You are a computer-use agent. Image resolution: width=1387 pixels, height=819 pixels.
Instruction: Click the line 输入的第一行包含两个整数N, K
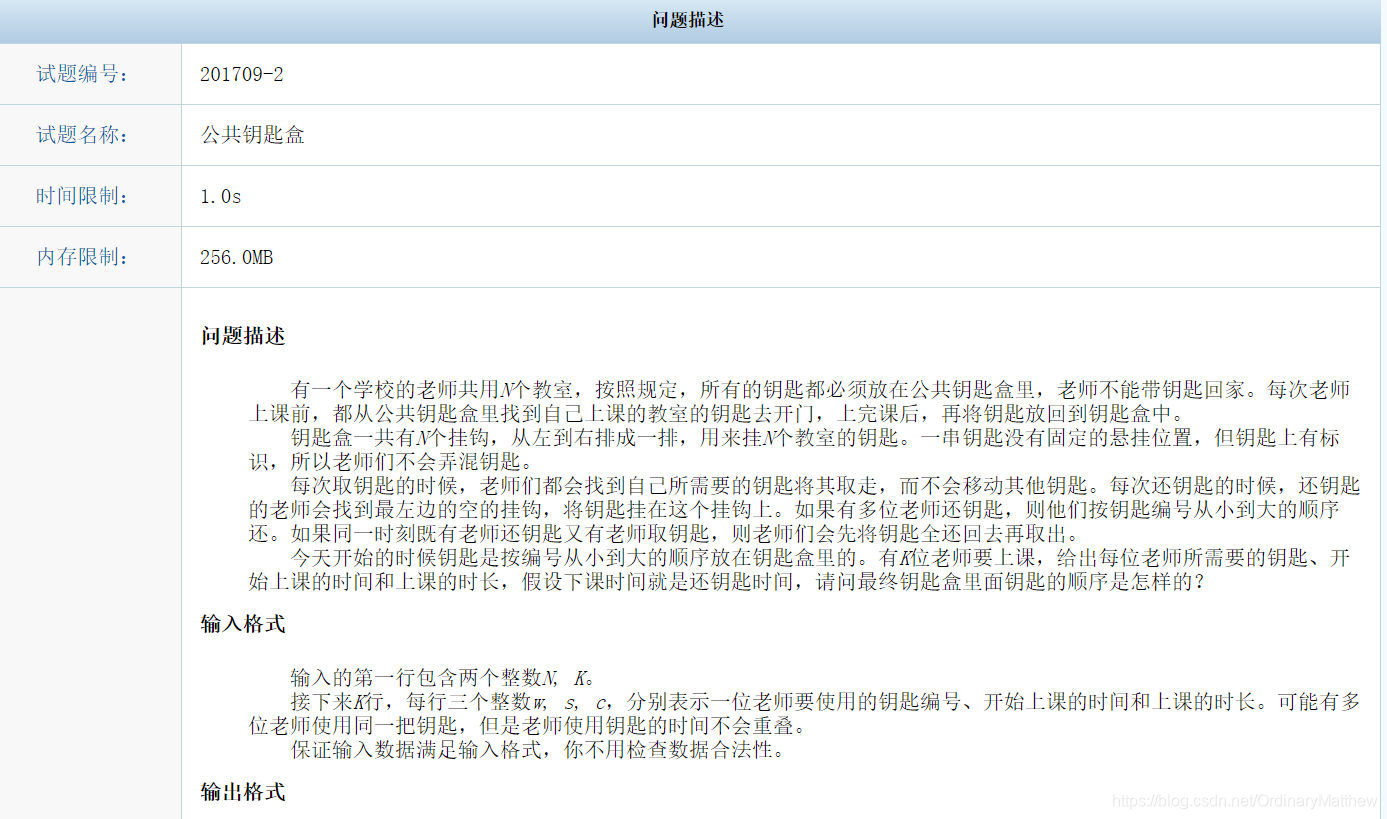pos(443,677)
